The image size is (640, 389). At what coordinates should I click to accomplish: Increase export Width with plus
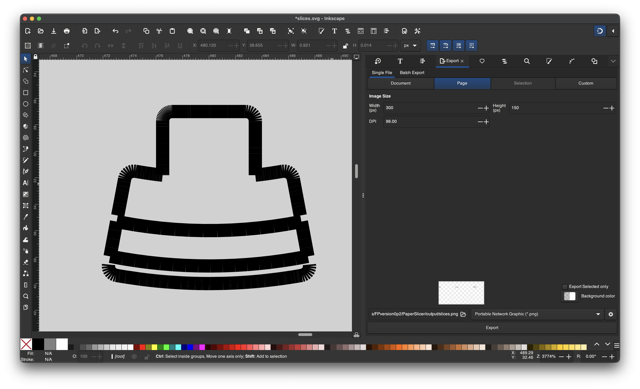tap(486, 108)
